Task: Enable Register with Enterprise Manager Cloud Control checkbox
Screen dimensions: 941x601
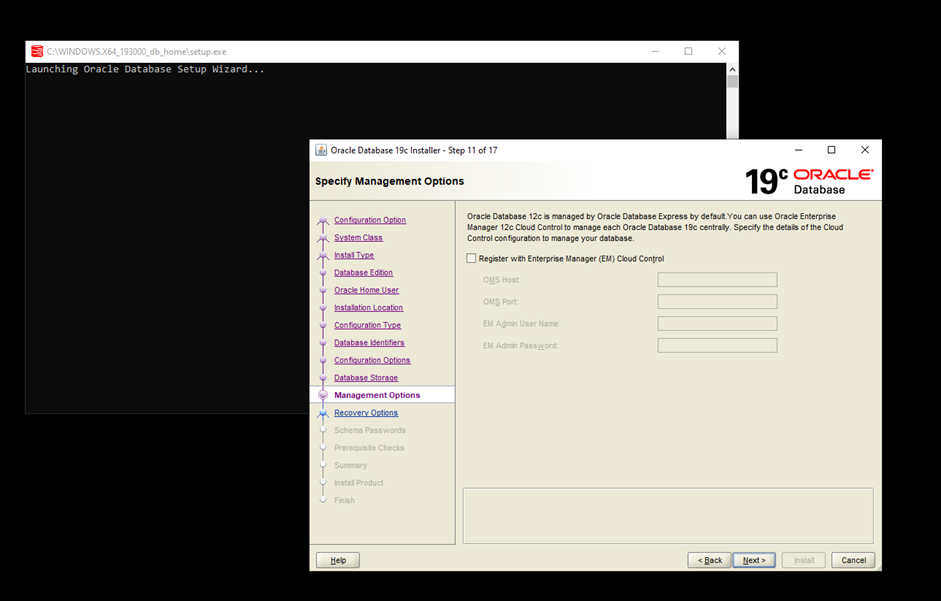Action: tap(471, 258)
